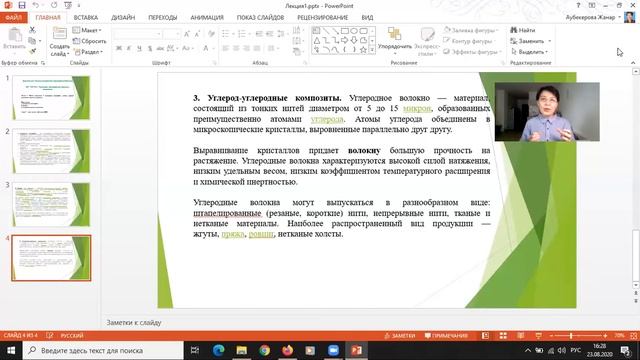The width and height of the screenshot is (640, 360).
Task: Adjust the zoom slider handle in status bar
Action: click(x=571, y=336)
